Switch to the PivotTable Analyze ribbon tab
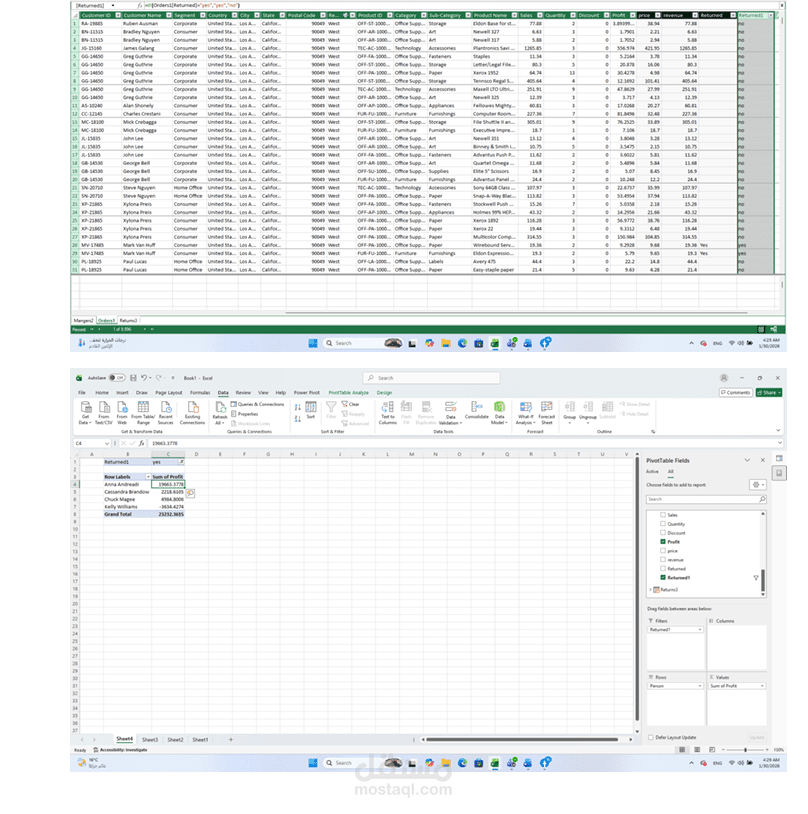The height and width of the screenshot is (814, 808). [348, 393]
